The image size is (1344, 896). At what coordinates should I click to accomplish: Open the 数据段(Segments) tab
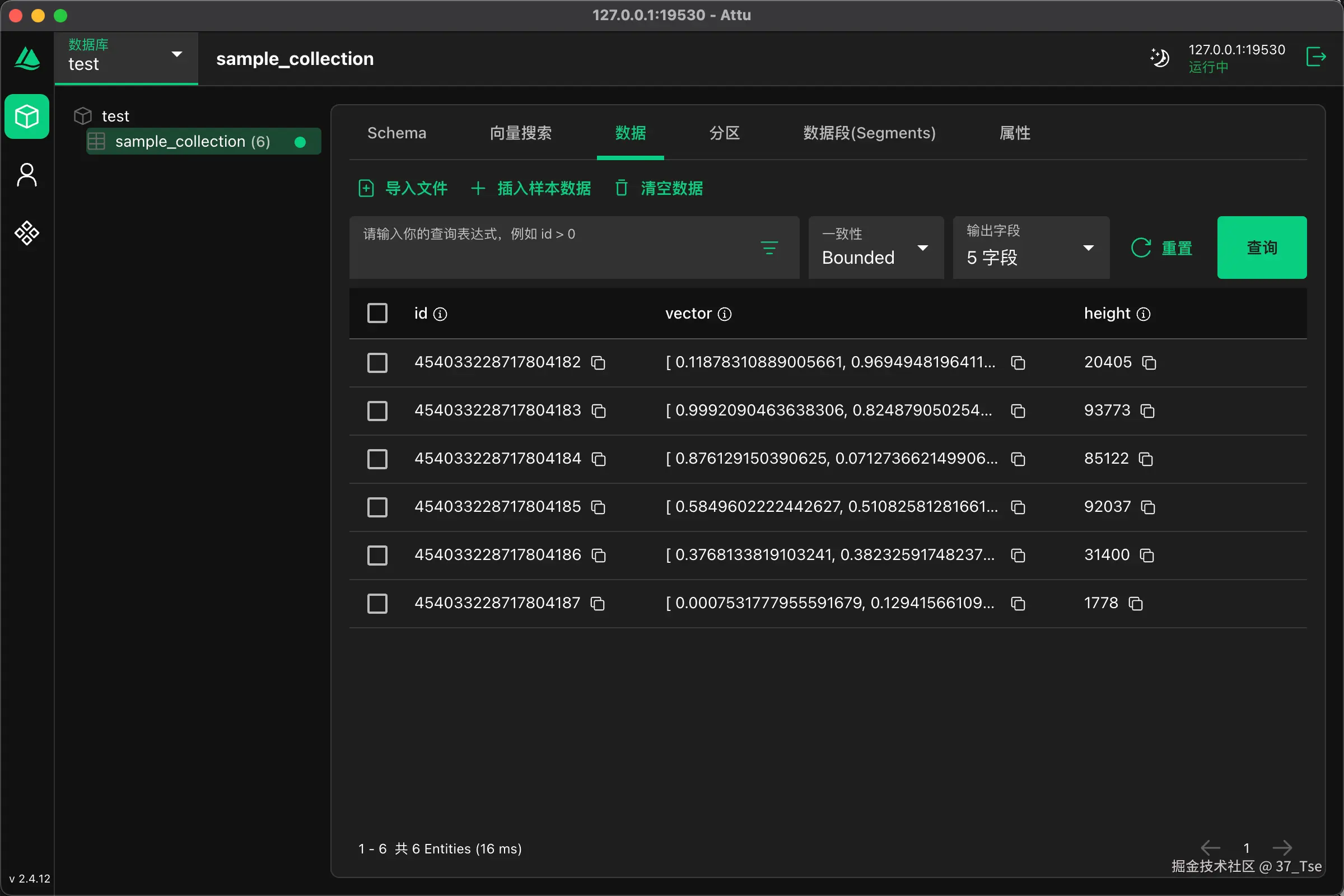point(869,133)
